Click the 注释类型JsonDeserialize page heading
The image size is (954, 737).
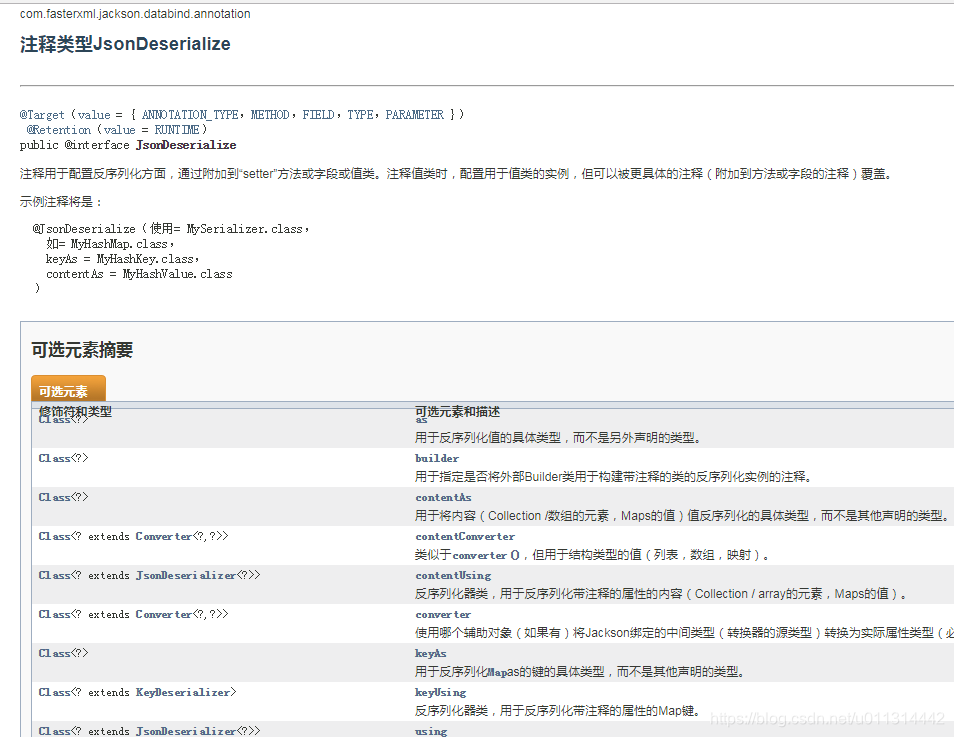(125, 44)
